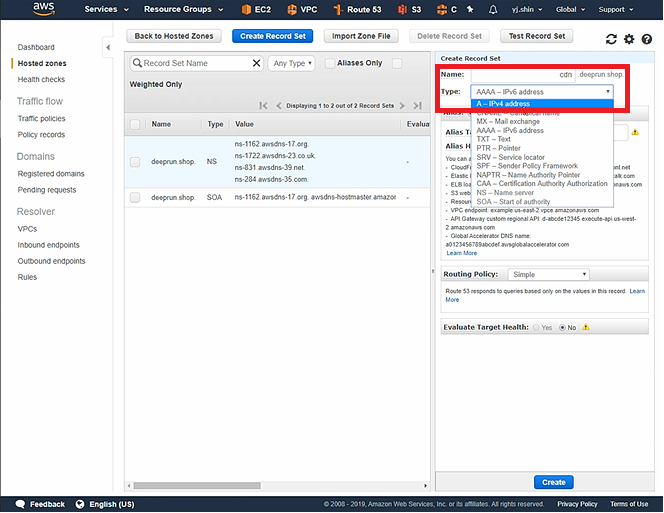Clear the record set search field
This screenshot has height=513, width=664.
pos(256,63)
